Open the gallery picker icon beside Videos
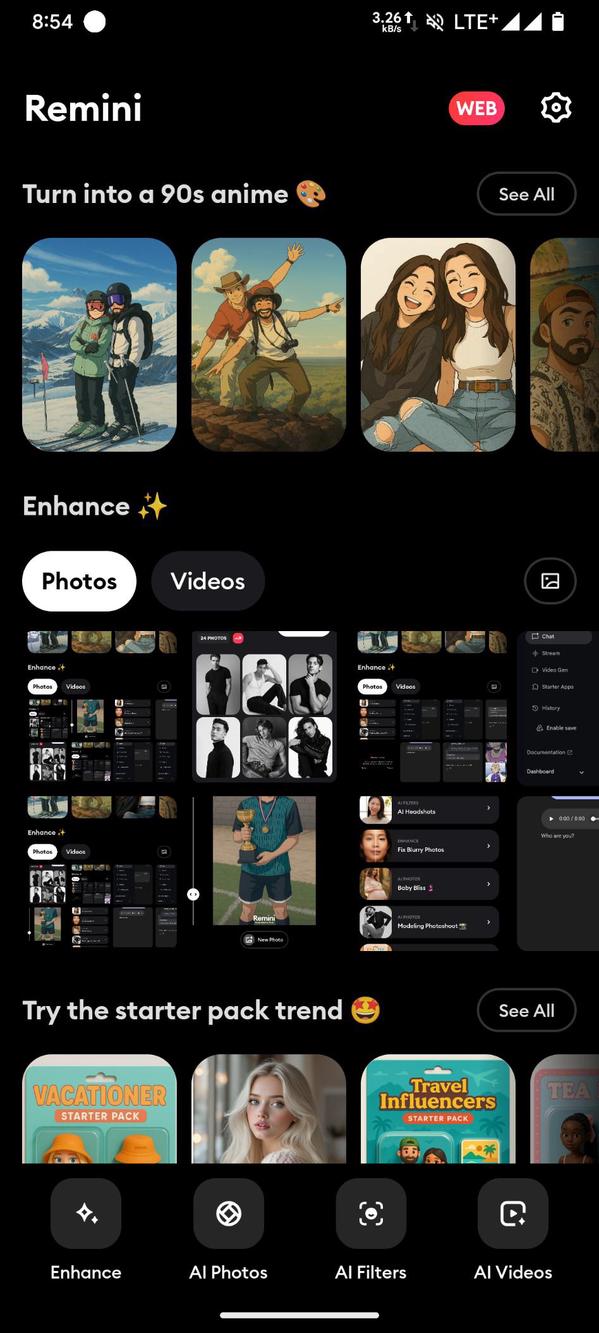This screenshot has height=1333, width=599. coord(550,581)
